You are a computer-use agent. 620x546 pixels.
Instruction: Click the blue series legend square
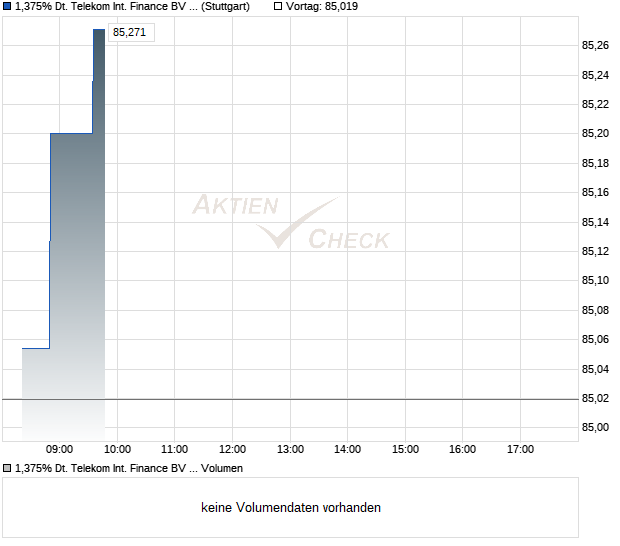pyautogui.click(x=7, y=6)
